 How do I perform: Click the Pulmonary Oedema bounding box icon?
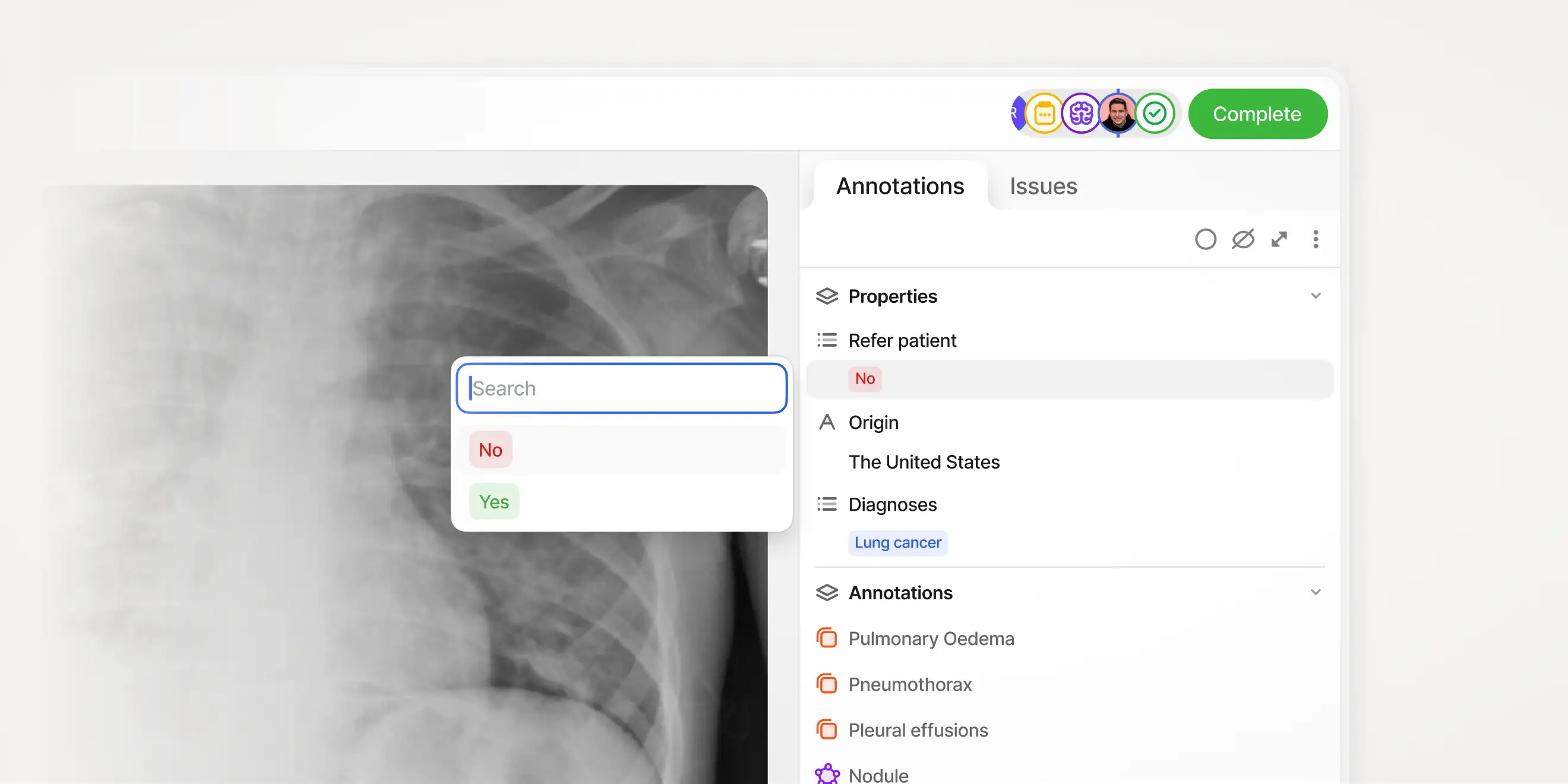pyautogui.click(x=827, y=638)
